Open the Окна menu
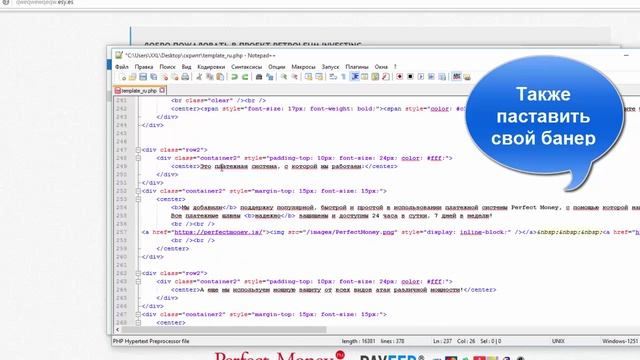Viewport: 640px width, 360px height. coord(381,67)
